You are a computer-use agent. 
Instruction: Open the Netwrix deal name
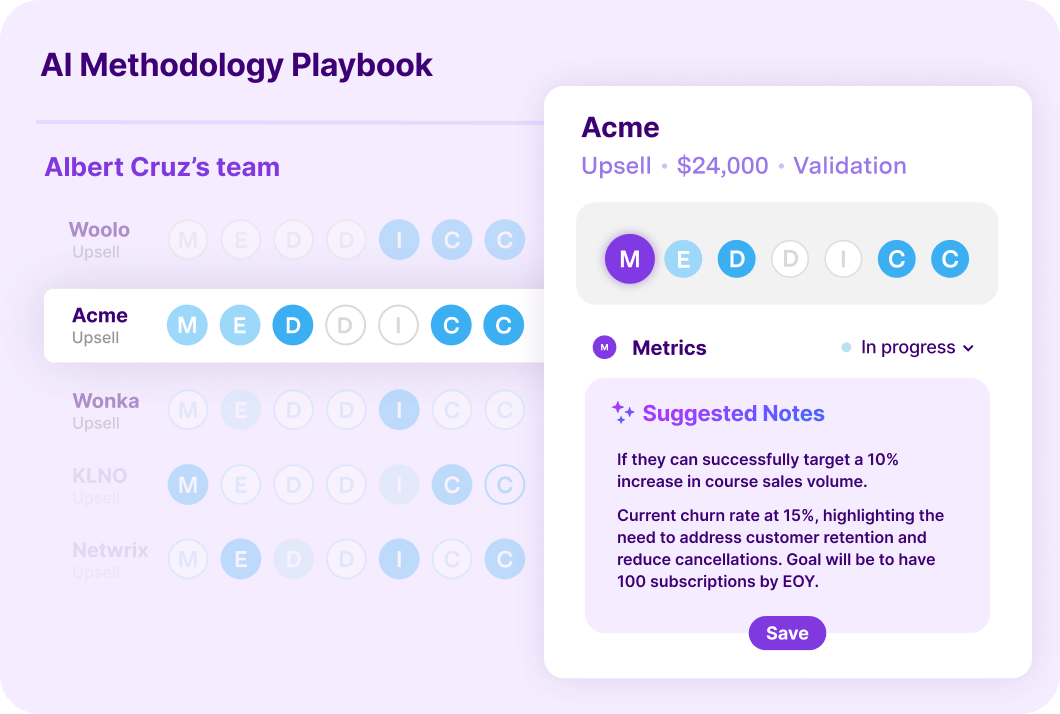(x=110, y=550)
